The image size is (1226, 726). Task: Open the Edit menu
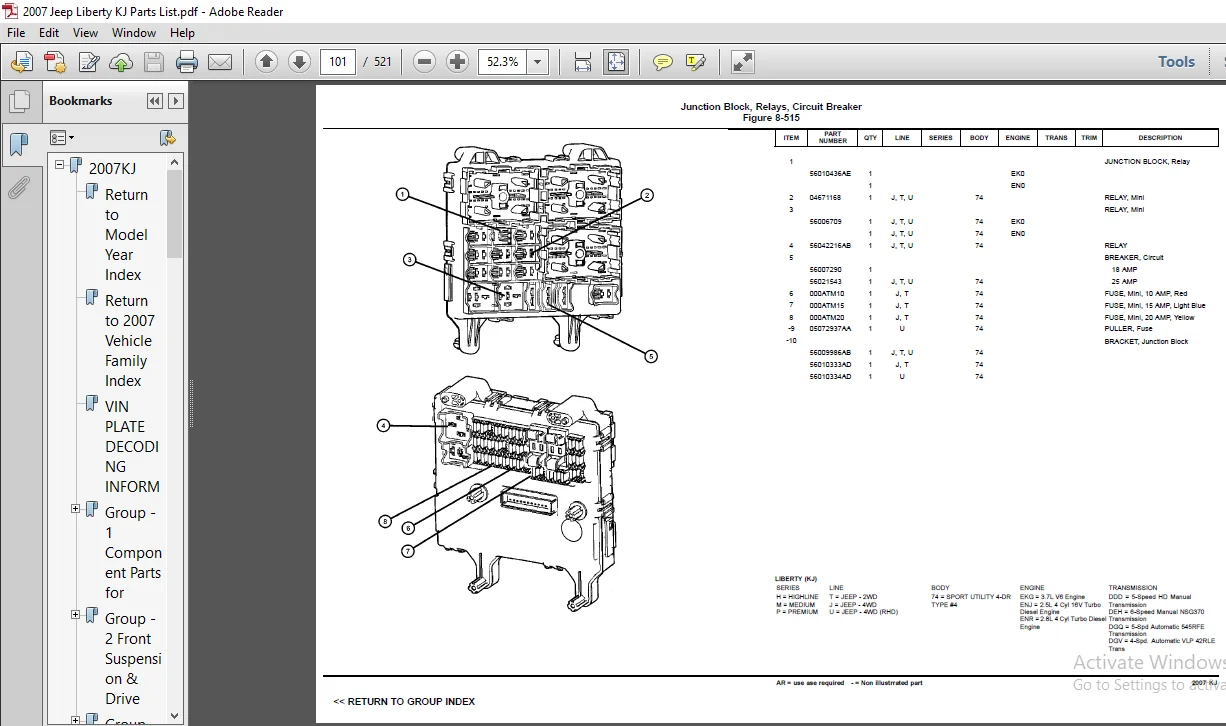(x=50, y=32)
